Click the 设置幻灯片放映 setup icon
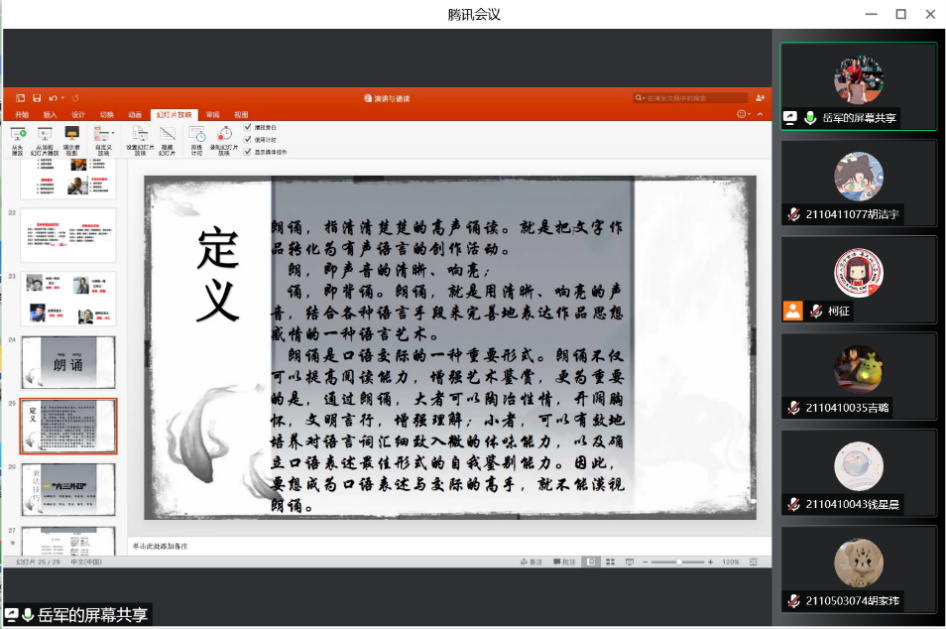Screen dimensions: 946x629 tap(139, 133)
